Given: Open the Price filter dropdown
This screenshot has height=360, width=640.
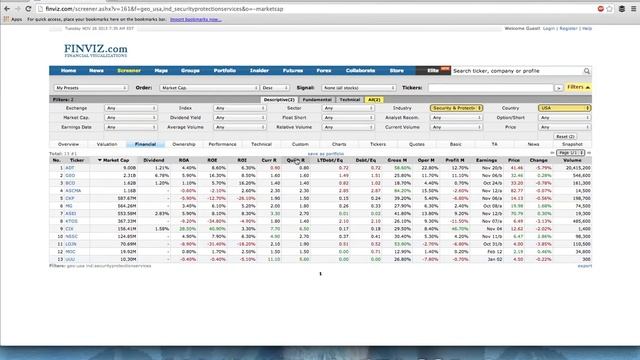Looking at the screenshot, I should tap(564, 127).
